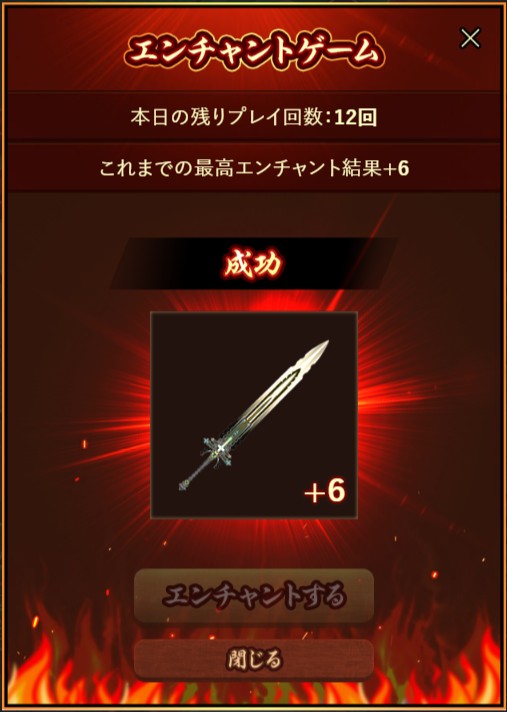Click the 本日の残りプレイ回数 row
The width and height of the screenshot is (507, 712).
pos(254,117)
